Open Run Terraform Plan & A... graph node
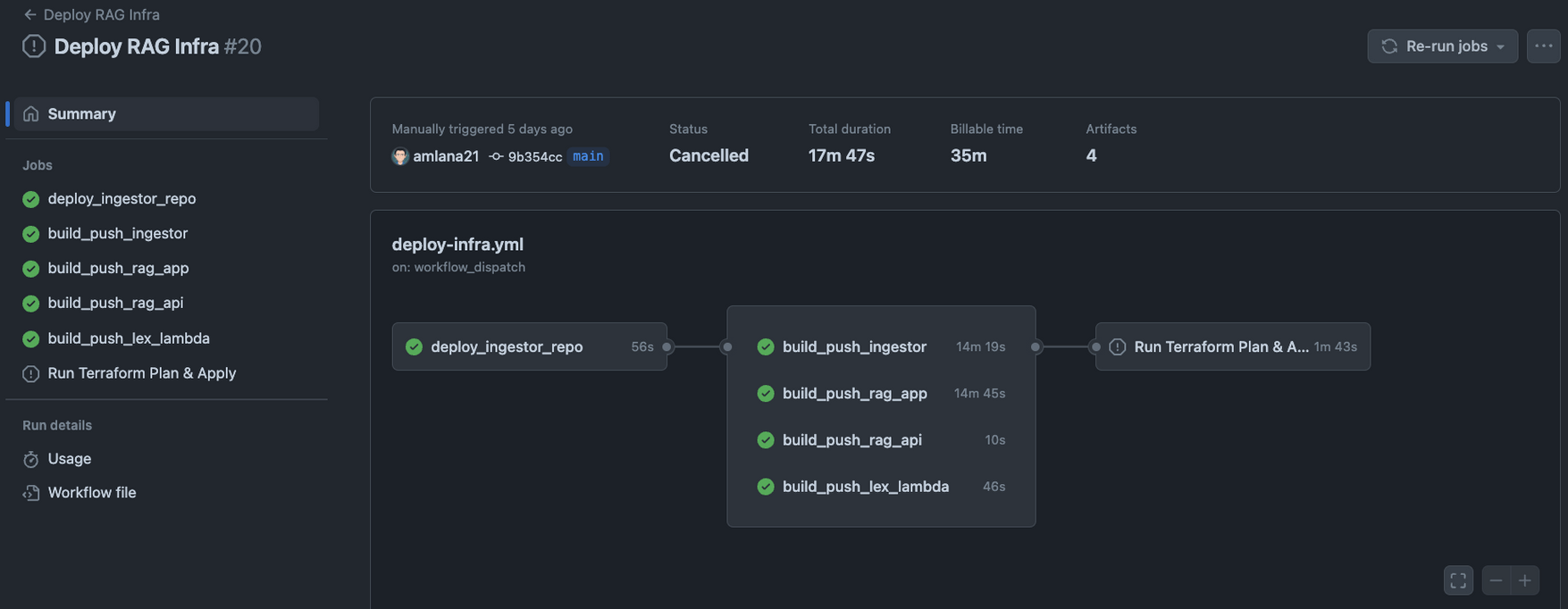The image size is (1568, 609). tap(1233, 346)
